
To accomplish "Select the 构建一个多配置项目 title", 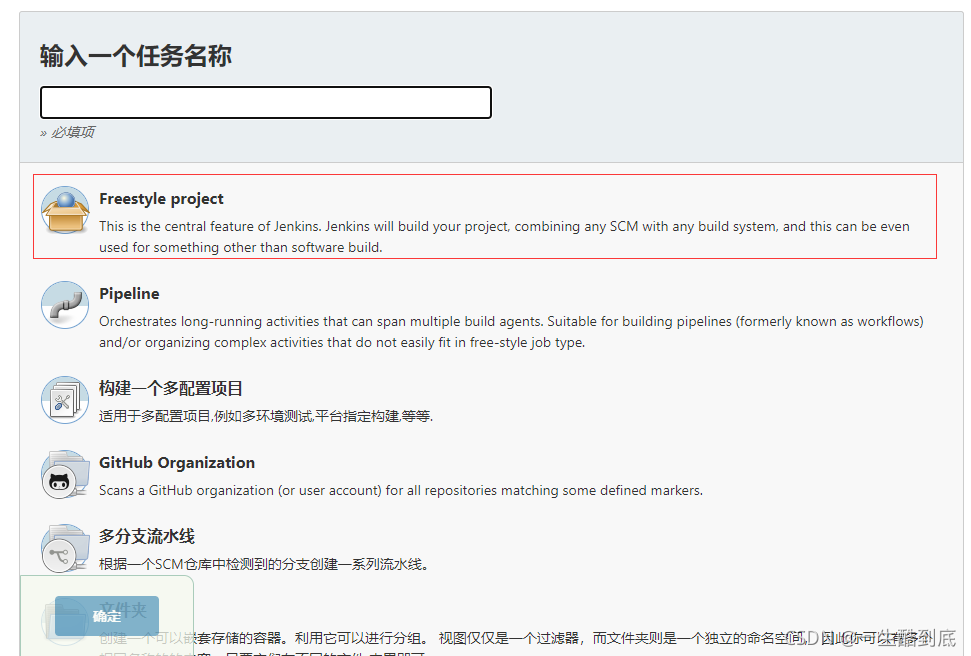I will click(170, 388).
